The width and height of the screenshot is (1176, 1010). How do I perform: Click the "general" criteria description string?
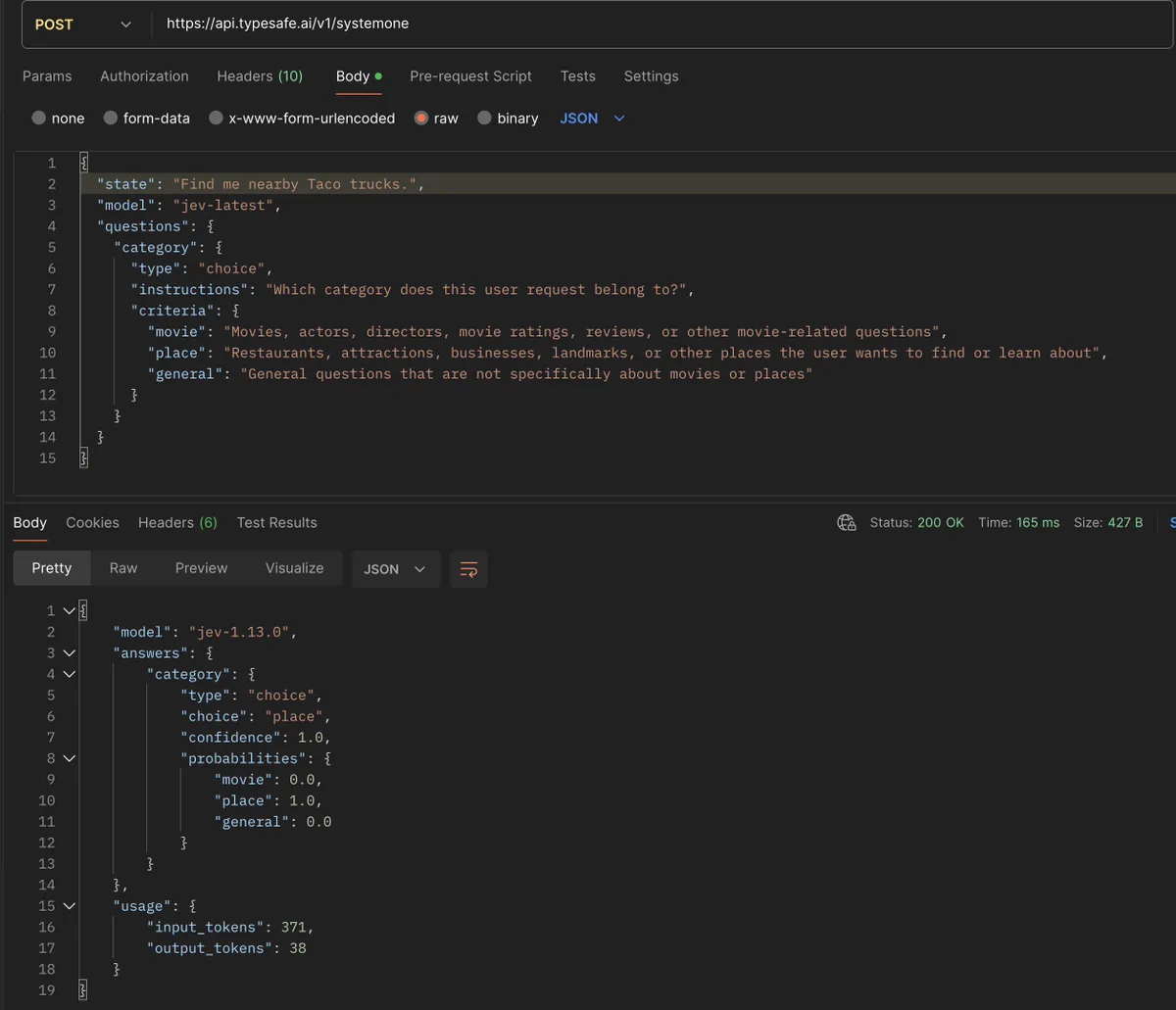526,374
